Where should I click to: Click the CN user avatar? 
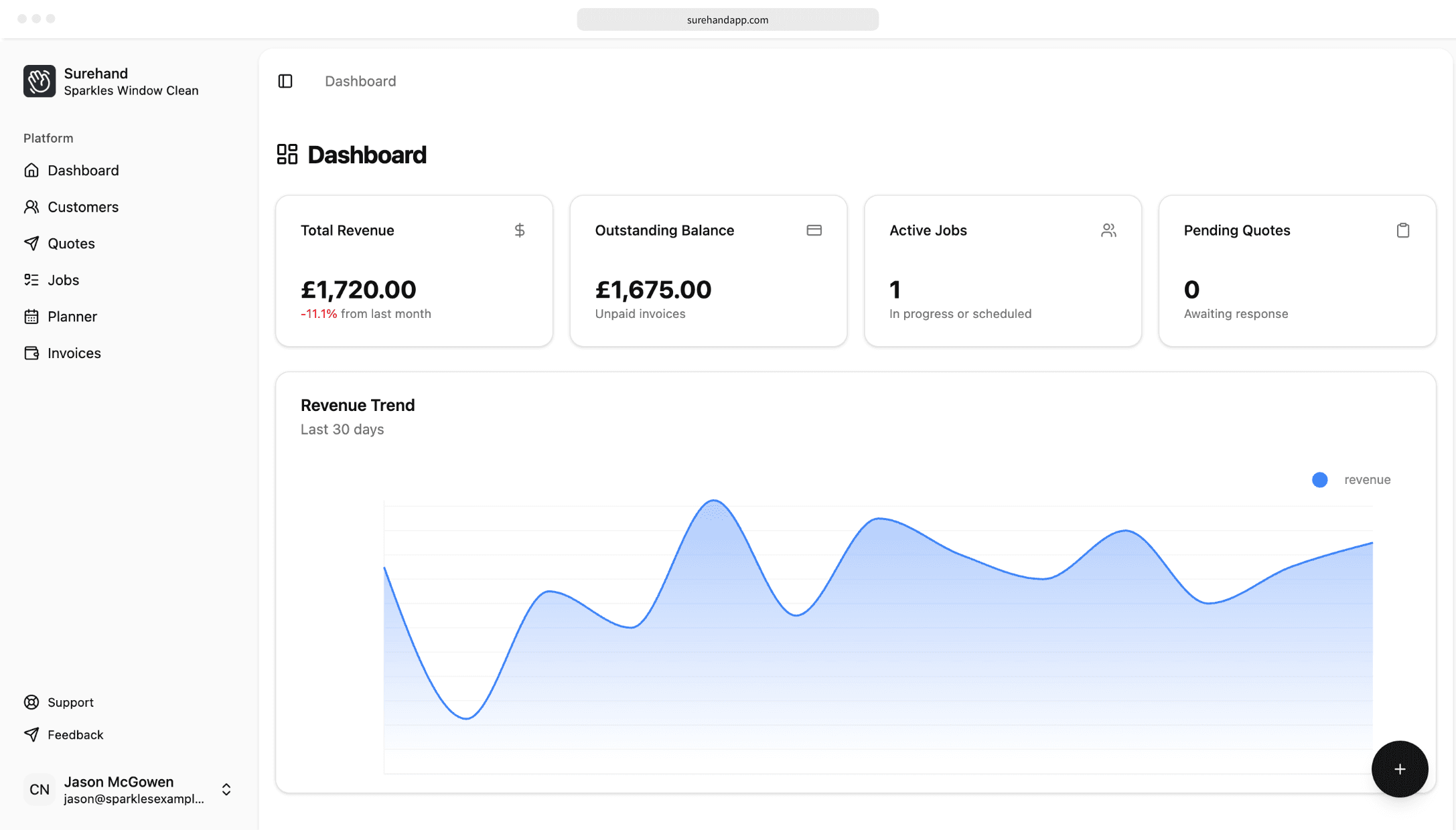click(x=40, y=790)
